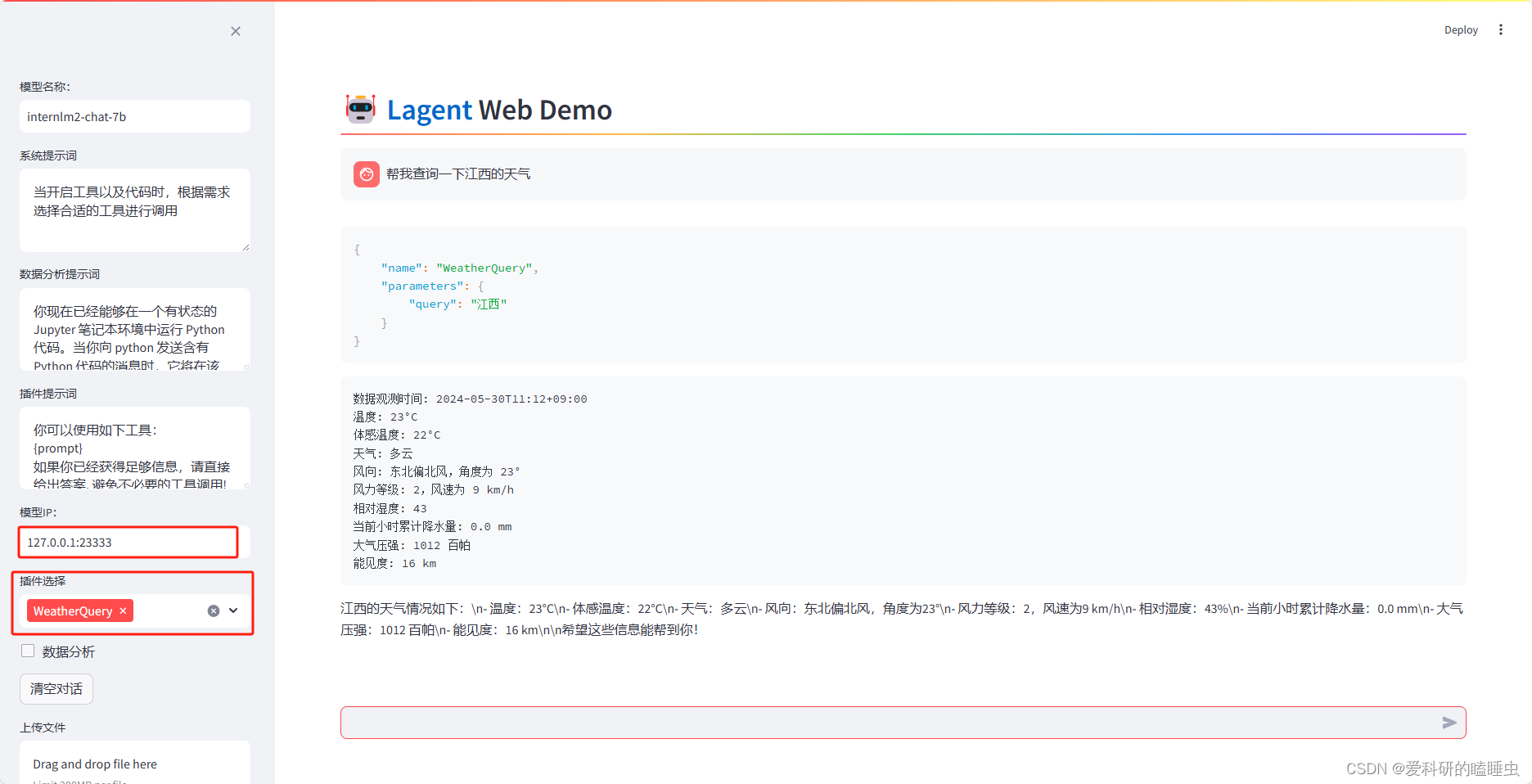Screen dimensions: 1532x784
Task: Click the 相对湿度: 43 line
Action: point(390,508)
